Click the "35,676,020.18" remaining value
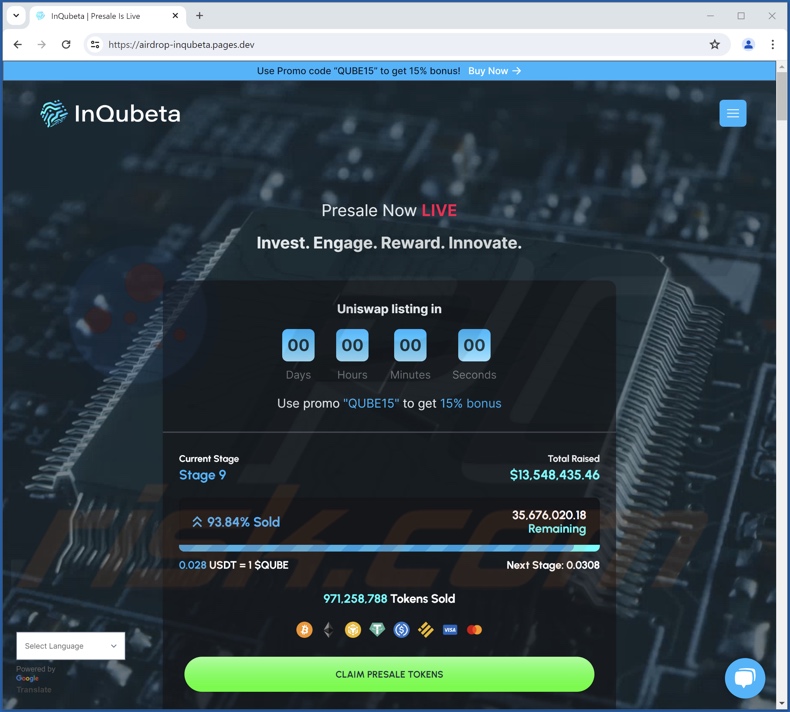Viewport: 790px width, 712px height. pos(549,515)
